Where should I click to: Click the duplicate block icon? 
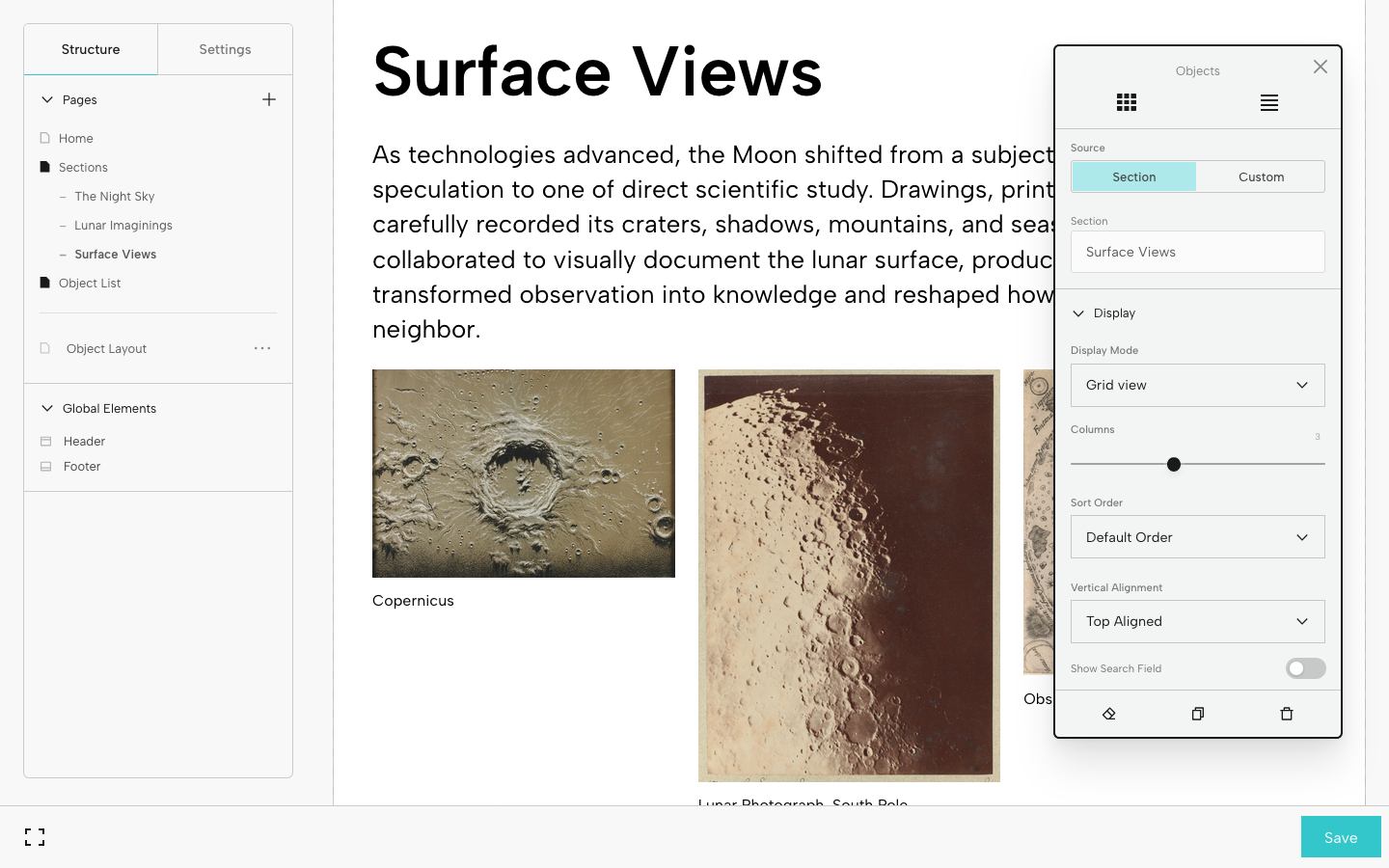[x=1198, y=714]
